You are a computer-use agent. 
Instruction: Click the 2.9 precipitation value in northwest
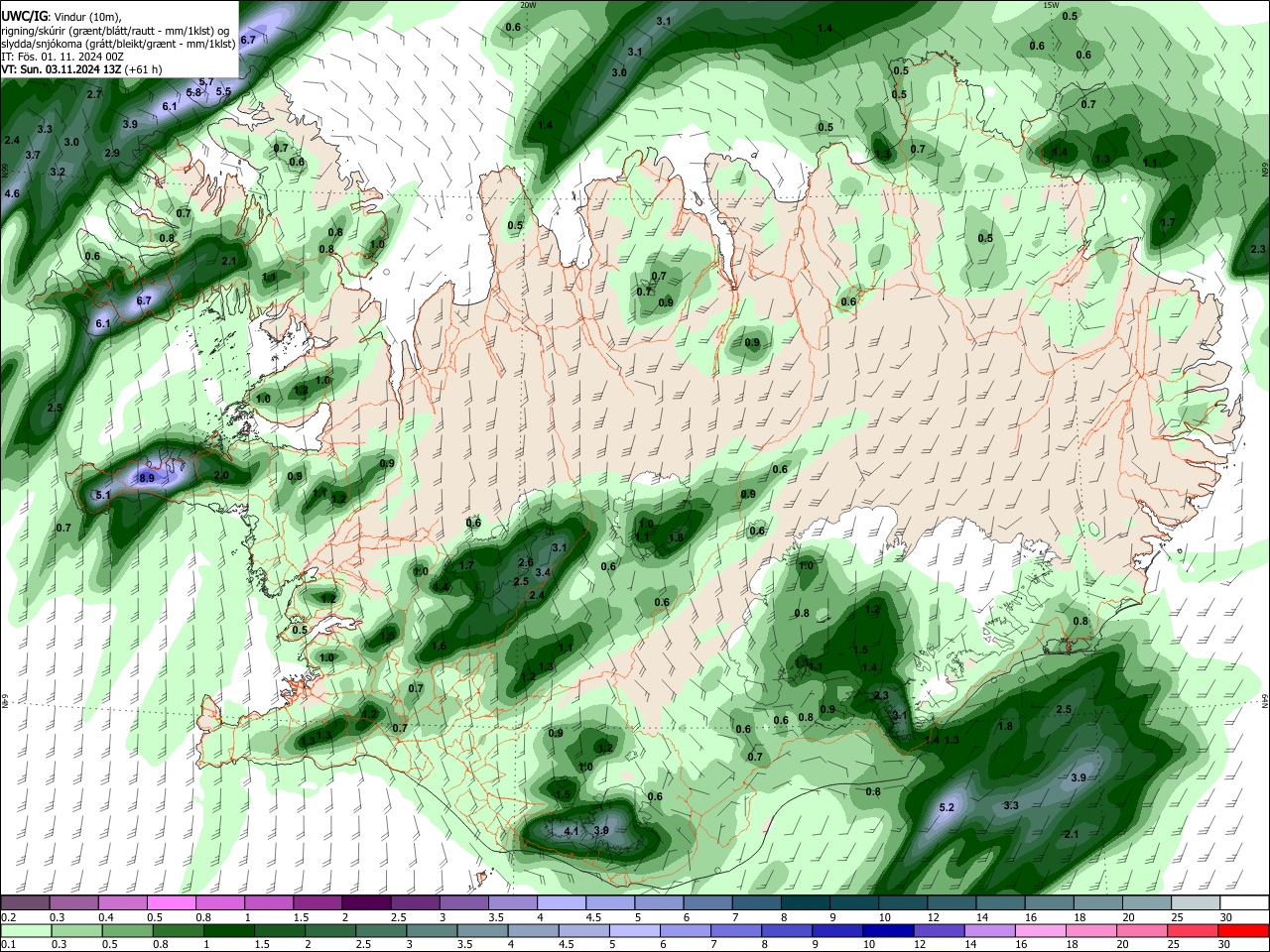point(112,153)
